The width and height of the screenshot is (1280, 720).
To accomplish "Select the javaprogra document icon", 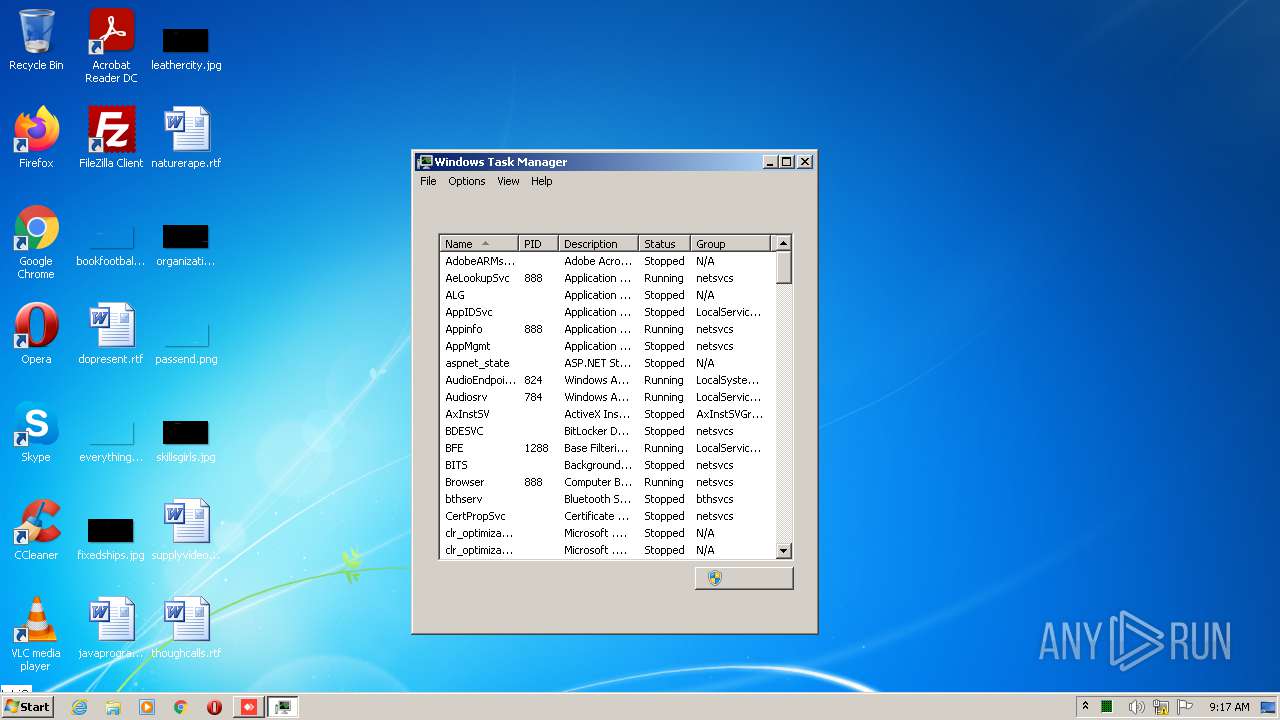I will (111, 628).
